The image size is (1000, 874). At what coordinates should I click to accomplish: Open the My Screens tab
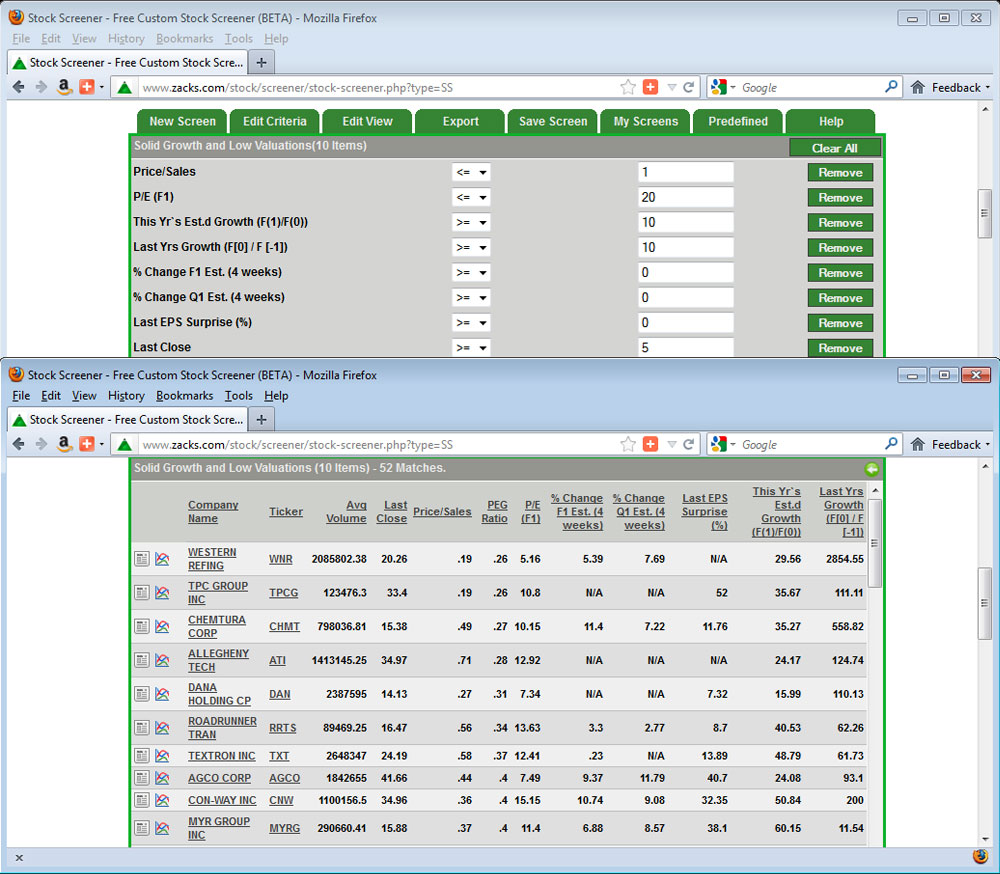tap(645, 121)
